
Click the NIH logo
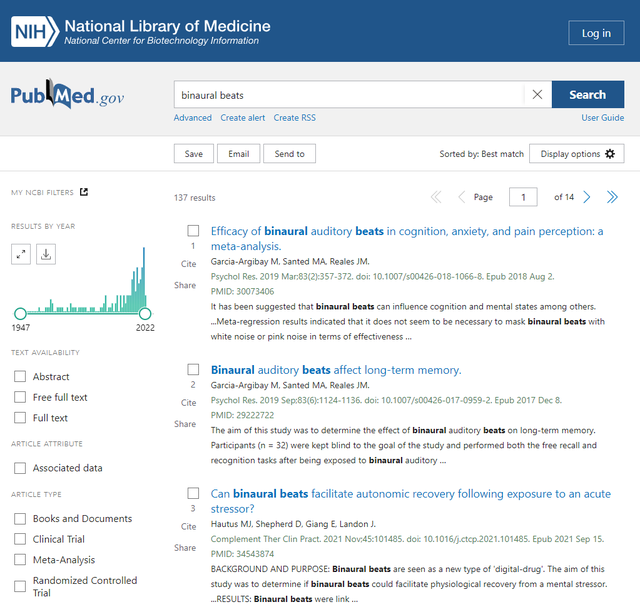(x=35, y=31)
